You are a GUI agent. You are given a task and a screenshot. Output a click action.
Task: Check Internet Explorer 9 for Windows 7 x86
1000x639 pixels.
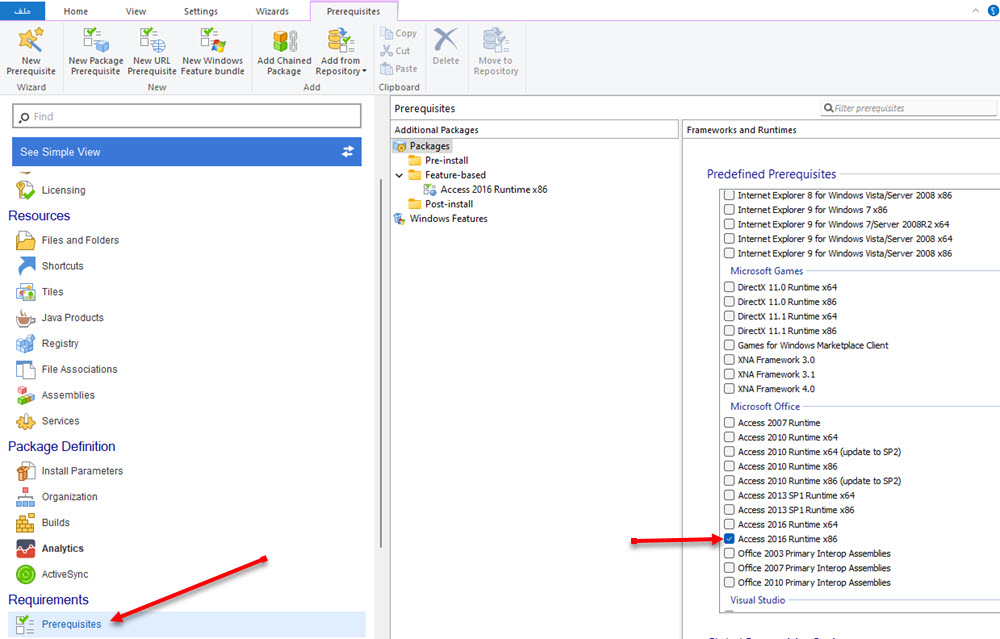729,209
